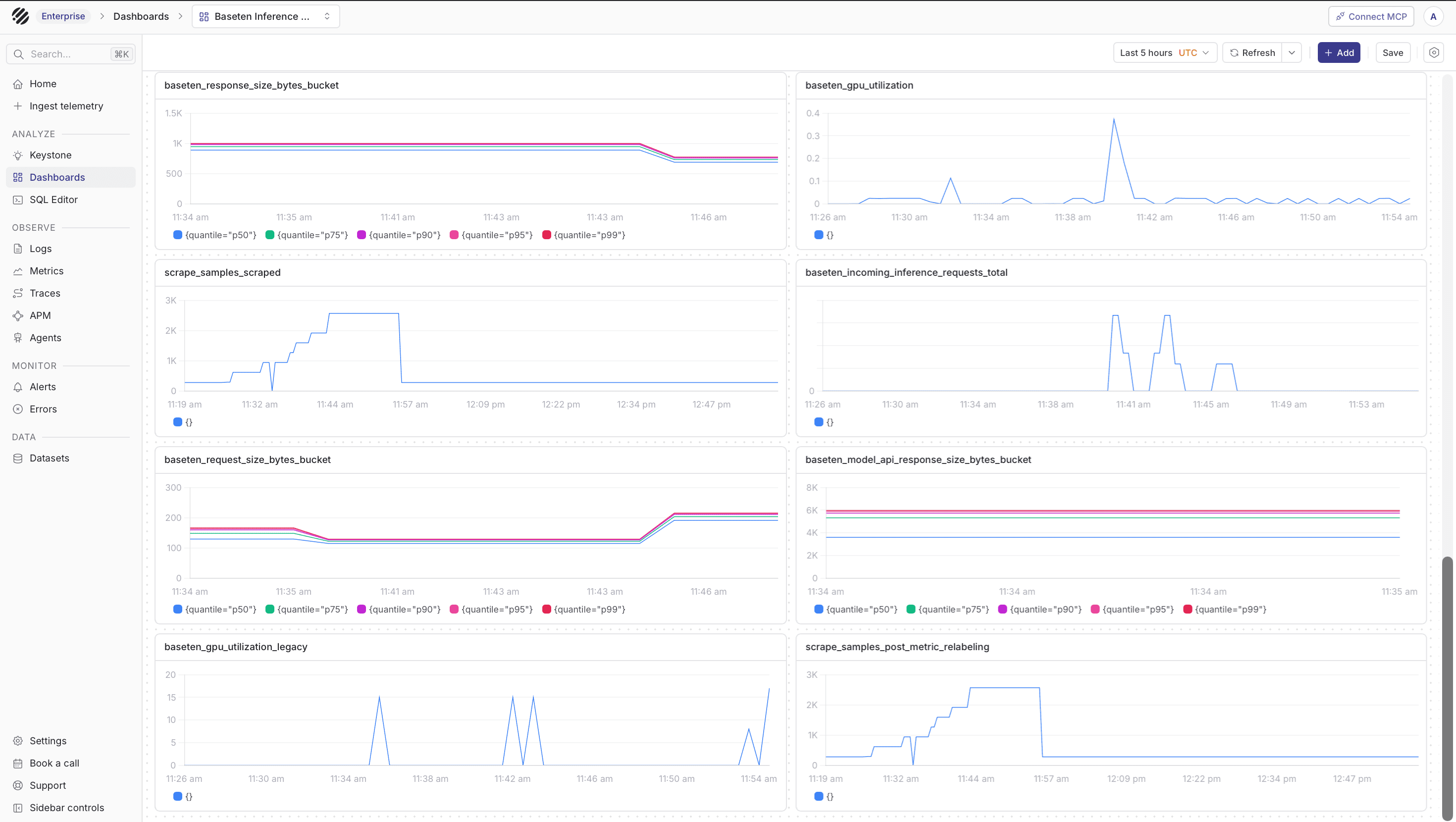Focus the sidebar Search input field
The width and height of the screenshot is (1456, 822).
click(71, 53)
